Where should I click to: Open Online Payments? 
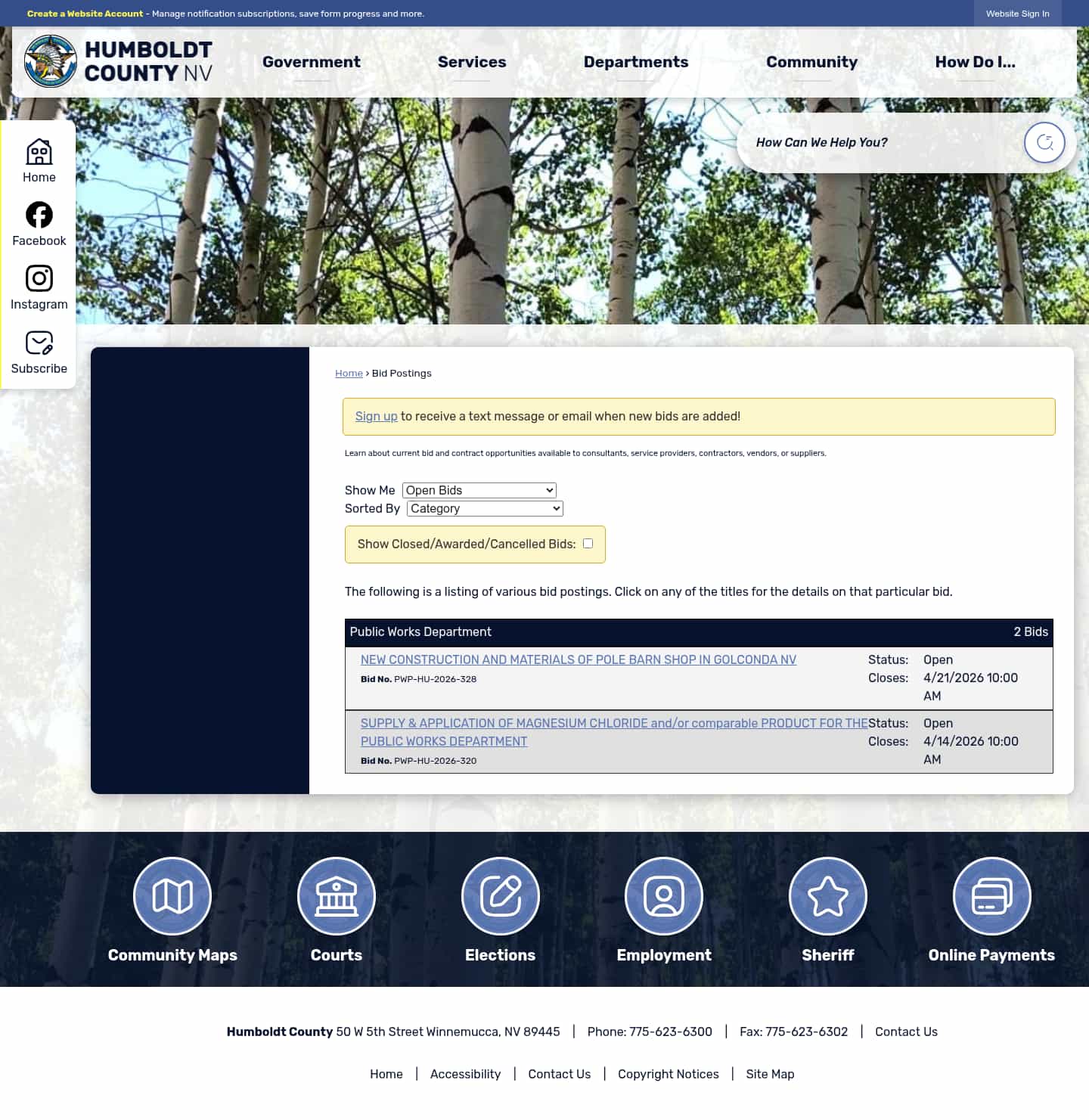pos(991,895)
